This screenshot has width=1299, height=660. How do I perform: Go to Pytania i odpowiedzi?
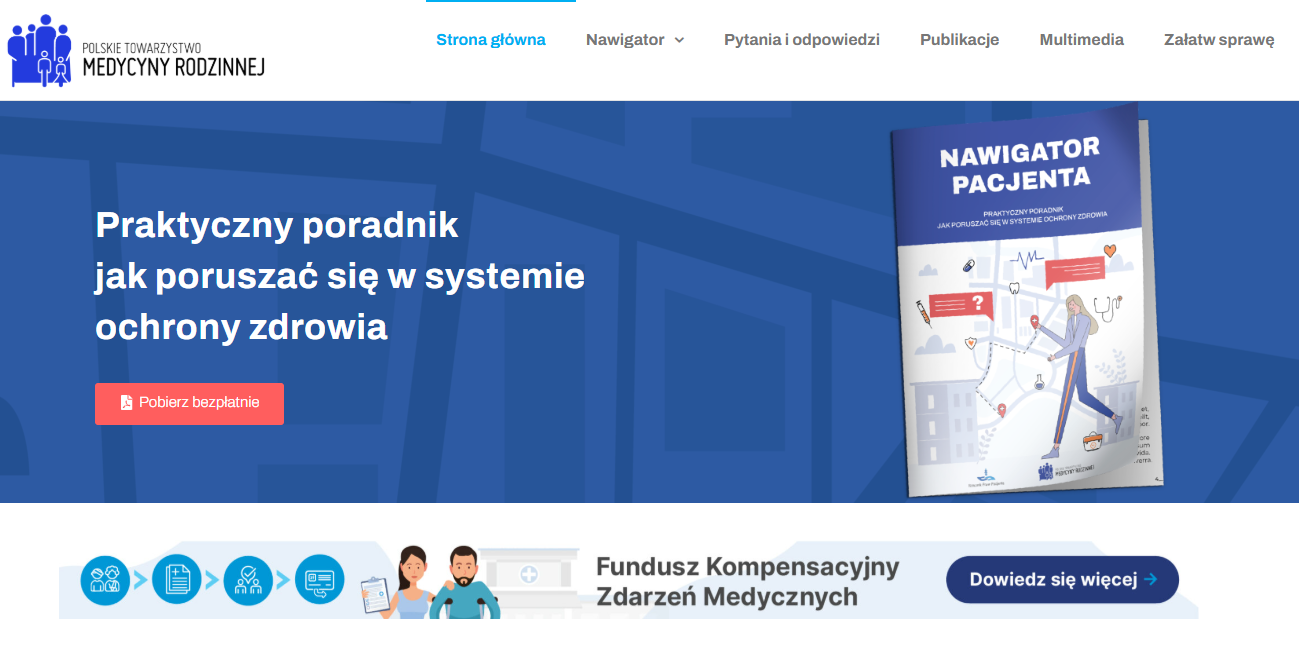click(802, 40)
